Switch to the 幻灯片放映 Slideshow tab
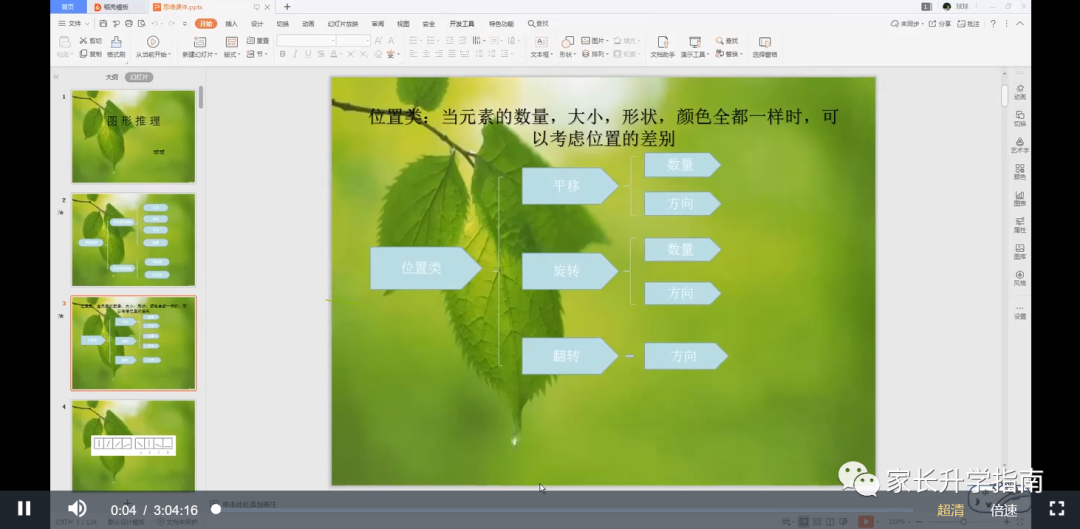 point(342,23)
